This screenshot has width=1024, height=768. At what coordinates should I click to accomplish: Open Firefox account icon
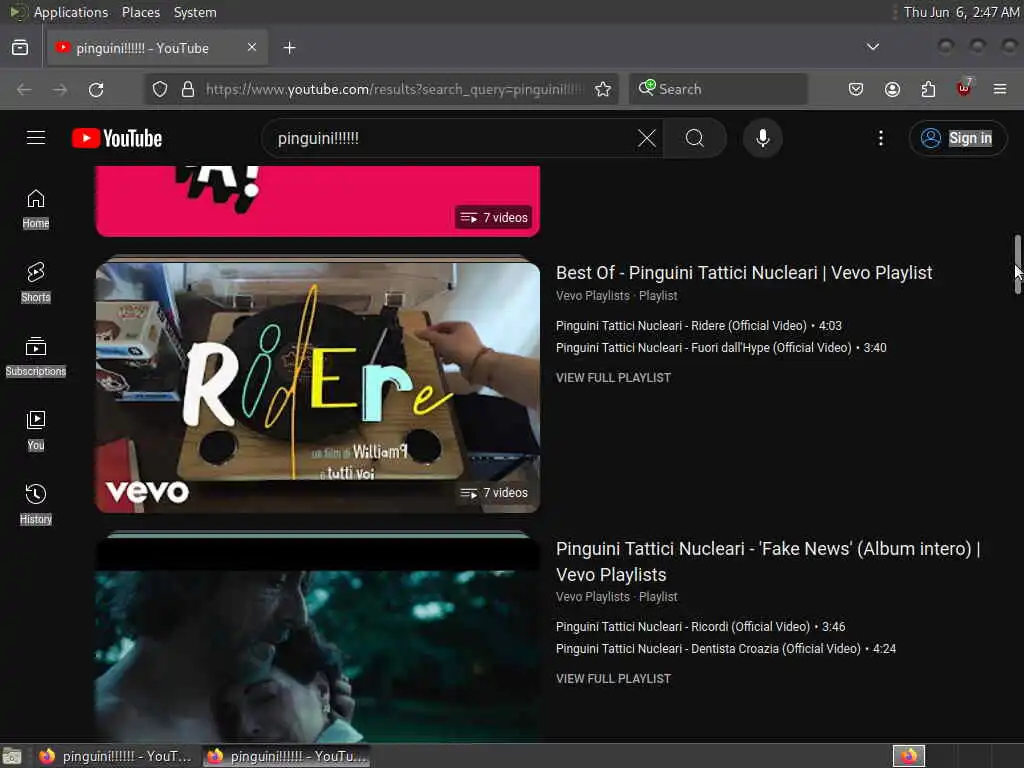pyautogui.click(x=892, y=89)
